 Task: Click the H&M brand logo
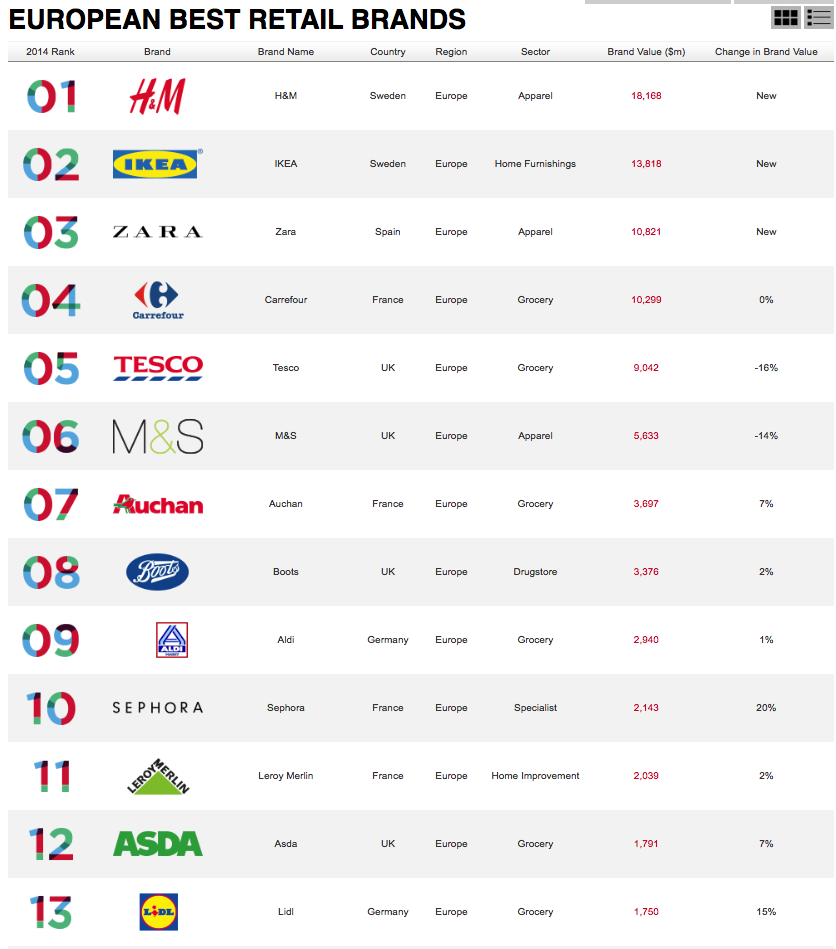[157, 96]
